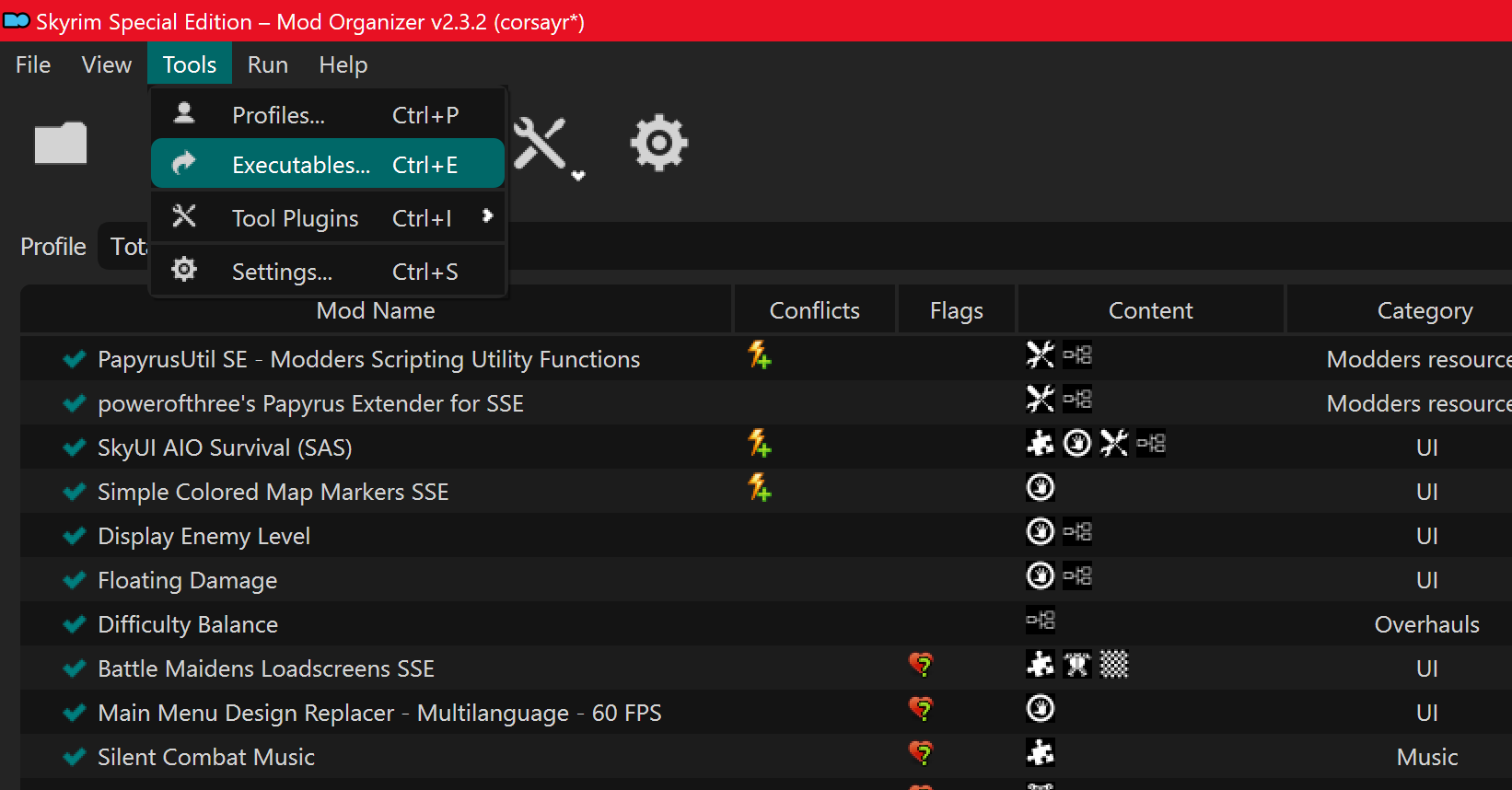1512x790 pixels.
Task: Click Battle Maidens Loadscreens heart flag icon
Action: pyautogui.click(x=921, y=665)
